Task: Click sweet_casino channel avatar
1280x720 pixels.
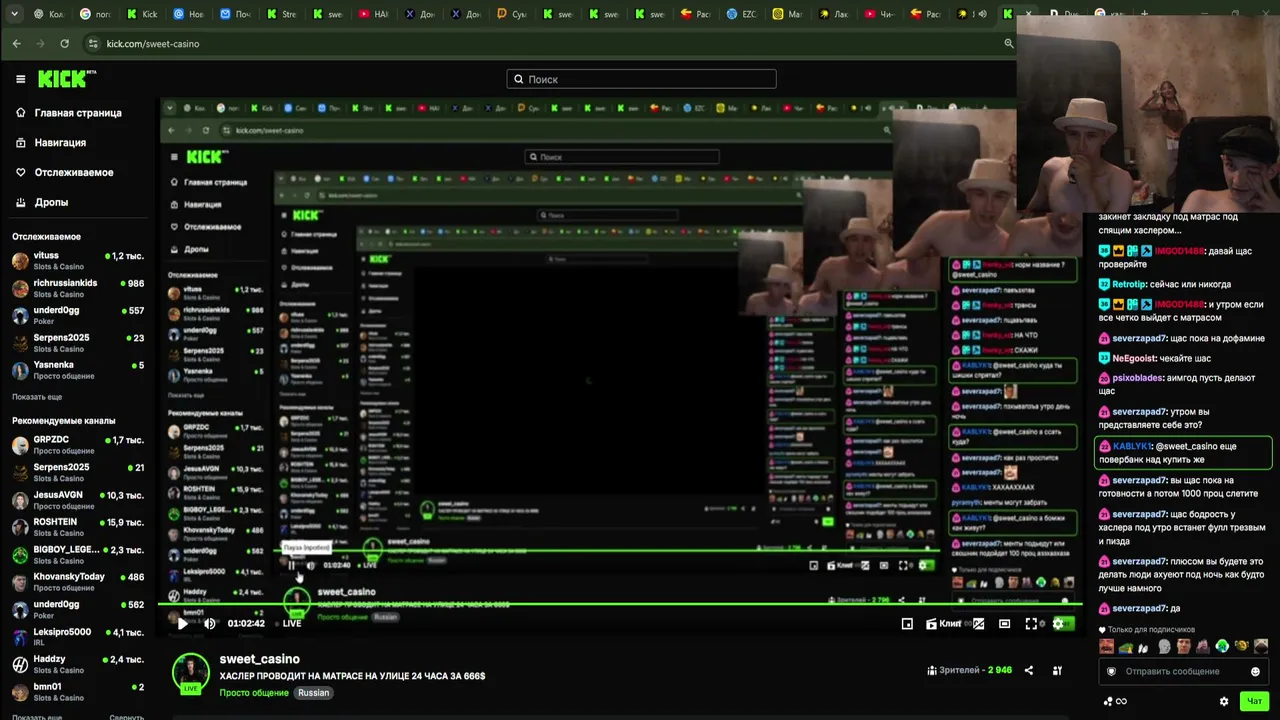Action: pos(190,672)
